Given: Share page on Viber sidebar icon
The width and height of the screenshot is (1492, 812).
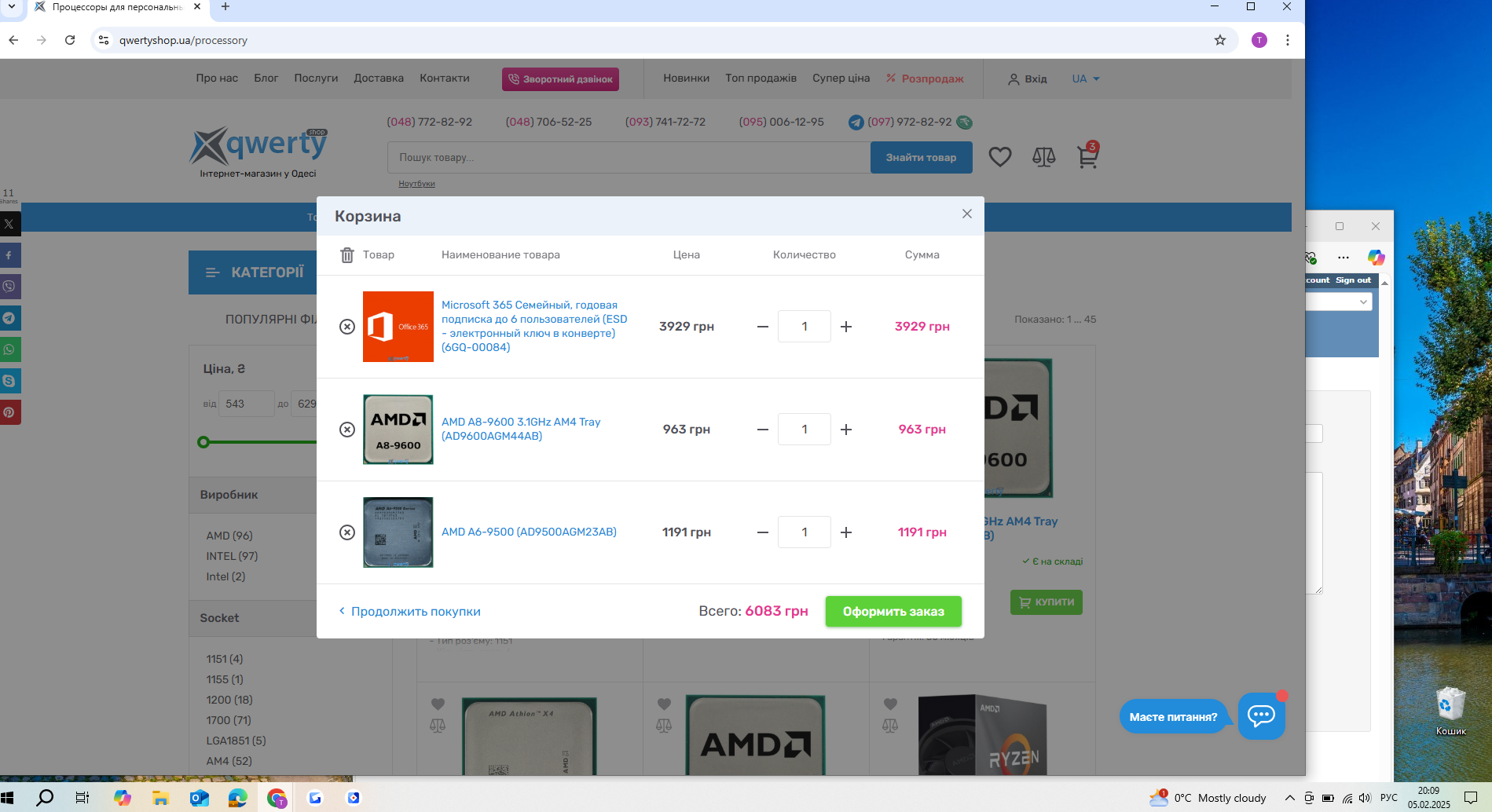Looking at the screenshot, I should 9,287.
